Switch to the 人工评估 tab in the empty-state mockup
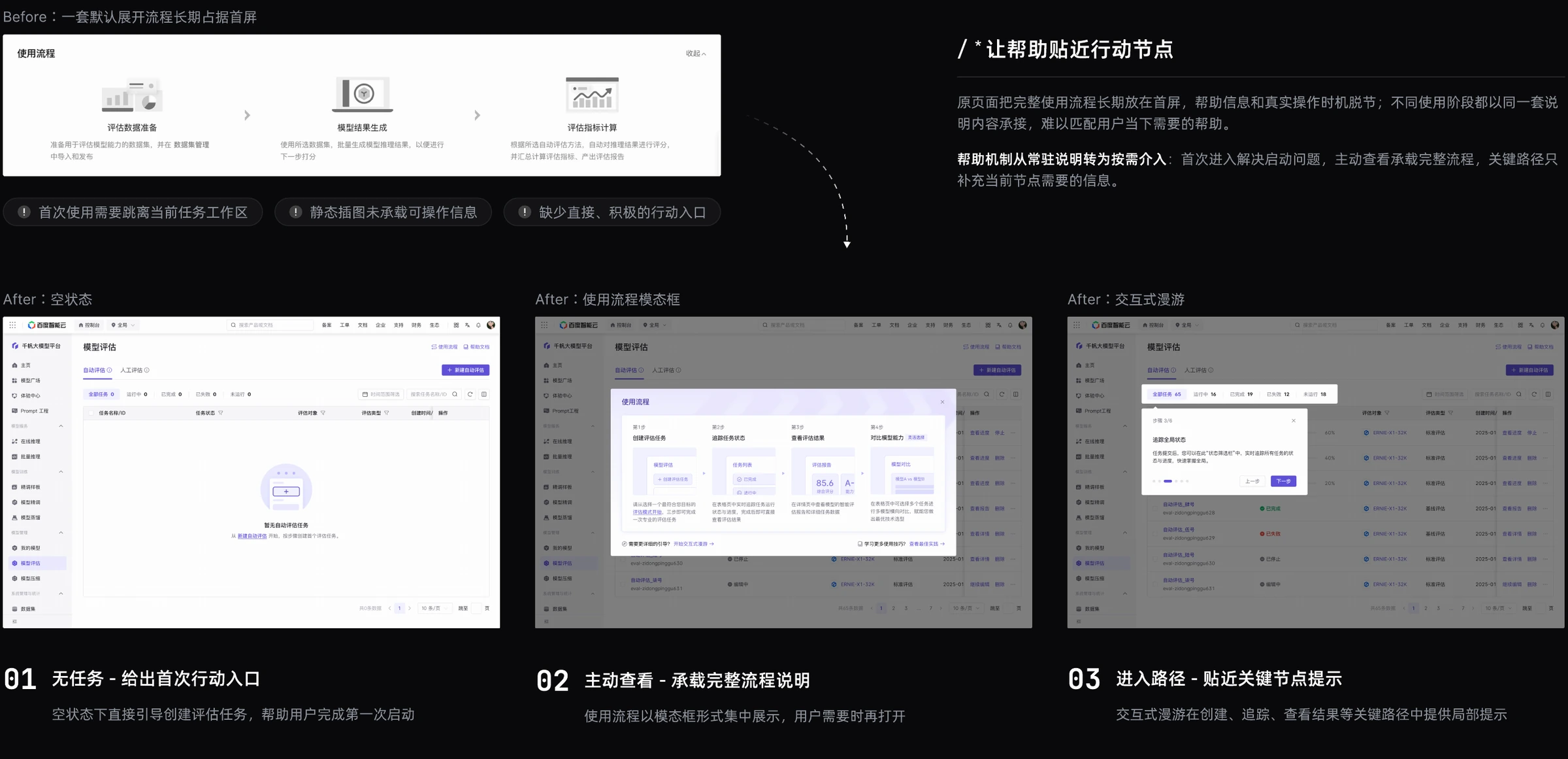Viewport: 1568px width, 759px height. (x=135, y=370)
